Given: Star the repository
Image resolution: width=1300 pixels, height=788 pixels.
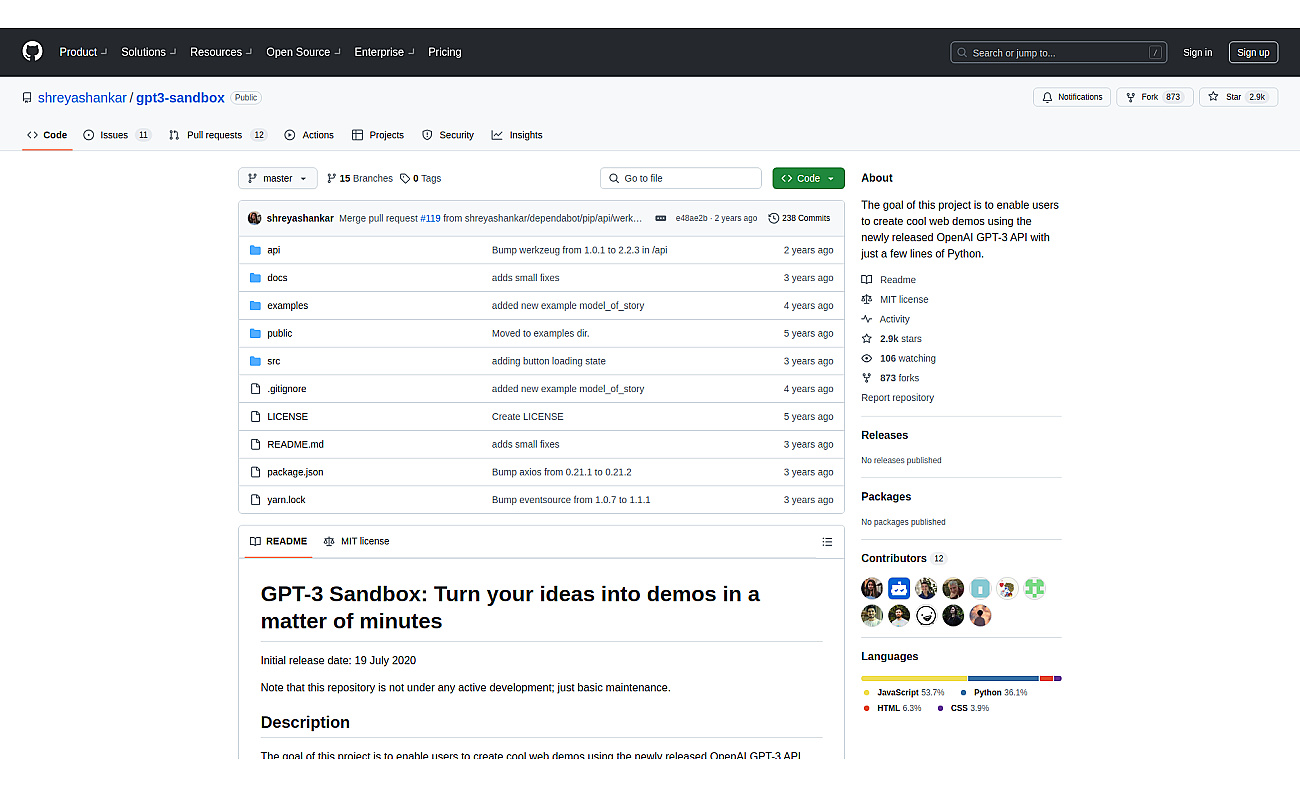Looking at the screenshot, I should click(x=1237, y=97).
